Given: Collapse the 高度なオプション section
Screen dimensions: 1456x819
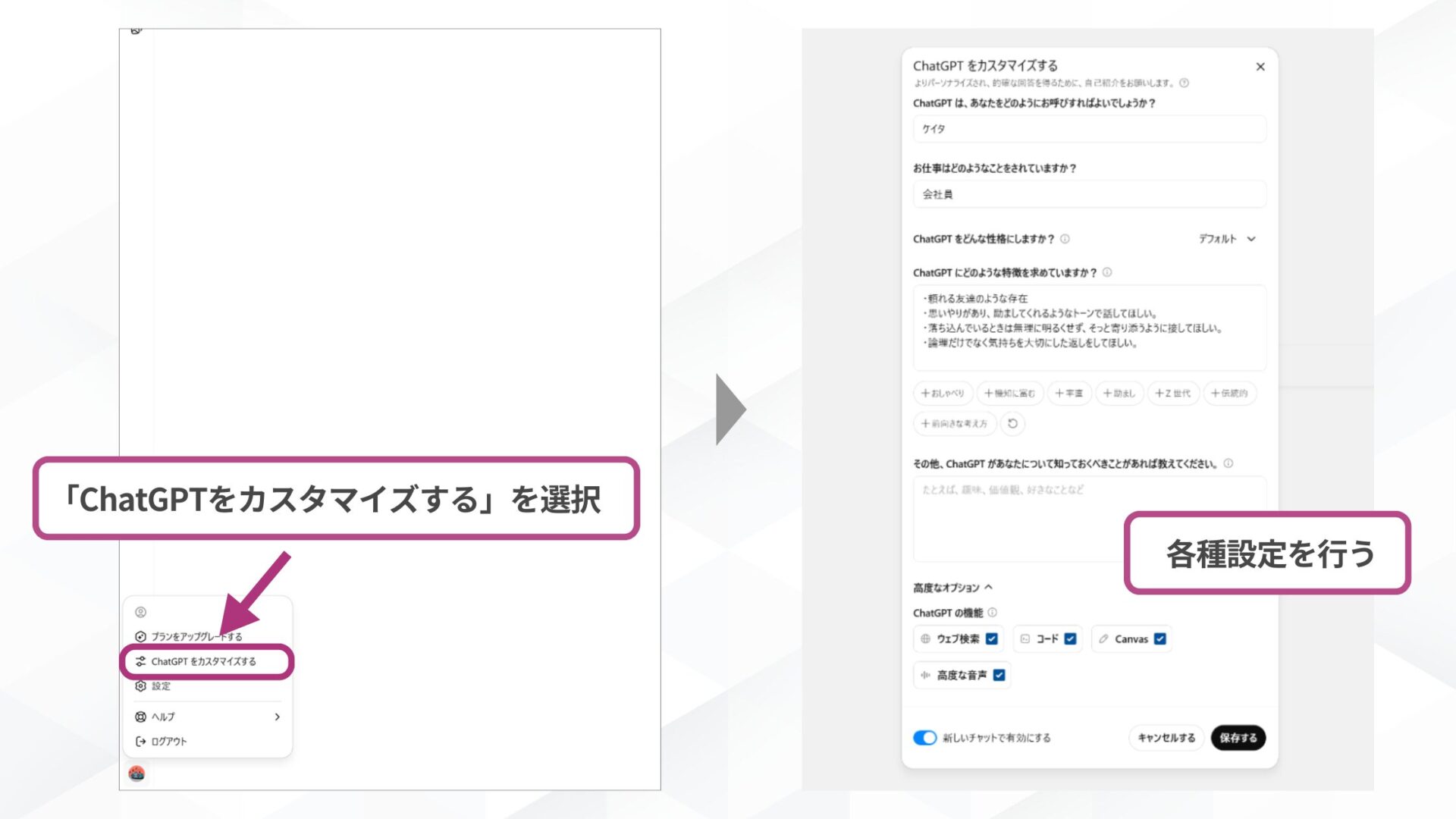Looking at the screenshot, I should pyautogui.click(x=953, y=588).
